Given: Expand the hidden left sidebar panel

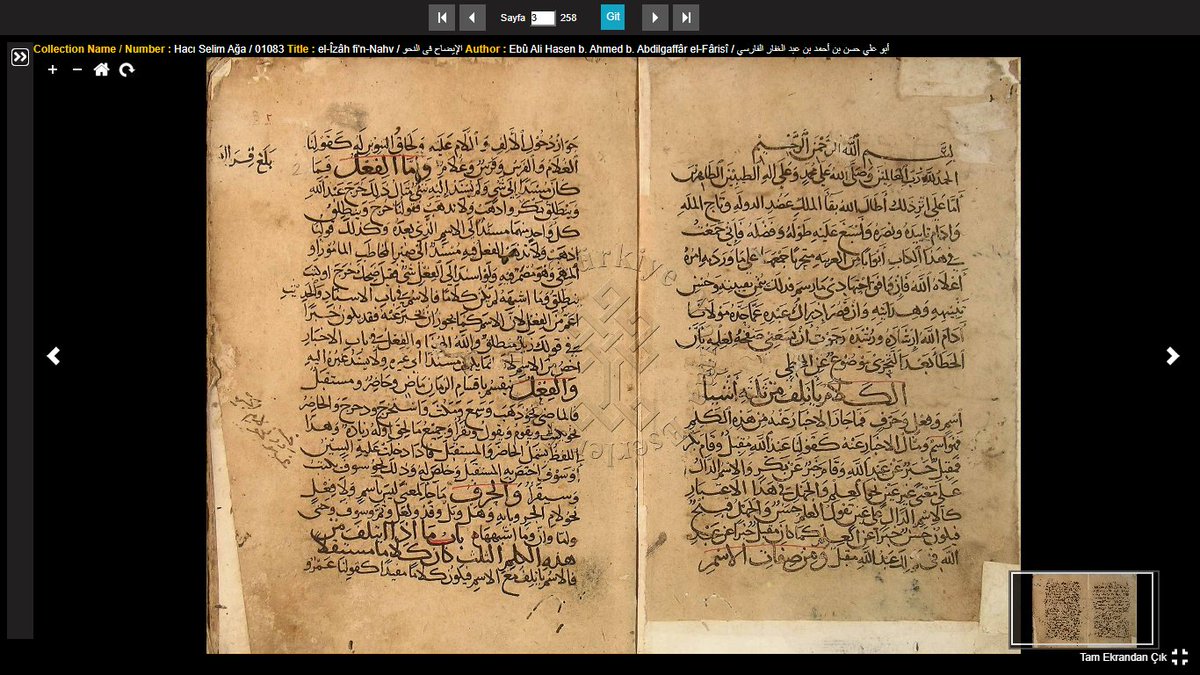Looking at the screenshot, I should (x=20, y=57).
